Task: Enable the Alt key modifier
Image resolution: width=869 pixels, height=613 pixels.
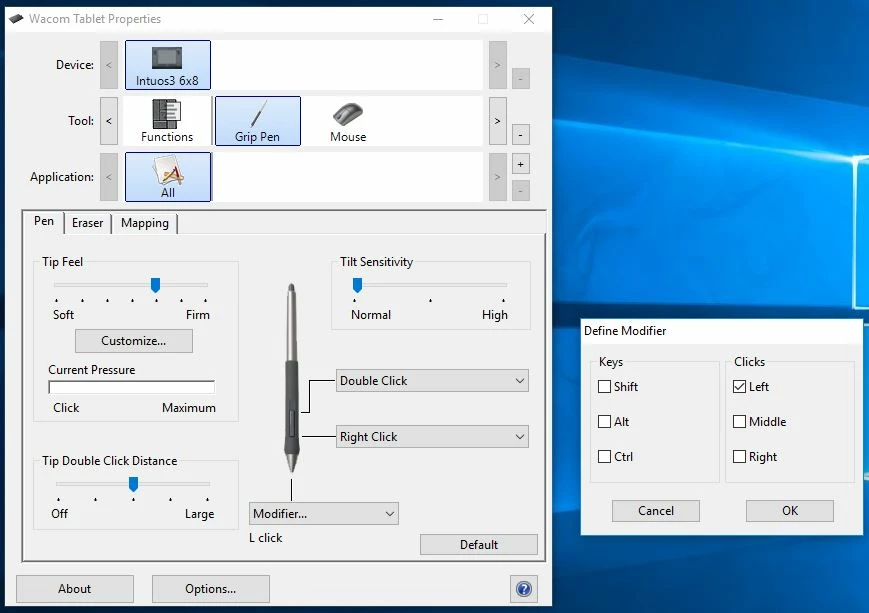Action: coord(604,421)
